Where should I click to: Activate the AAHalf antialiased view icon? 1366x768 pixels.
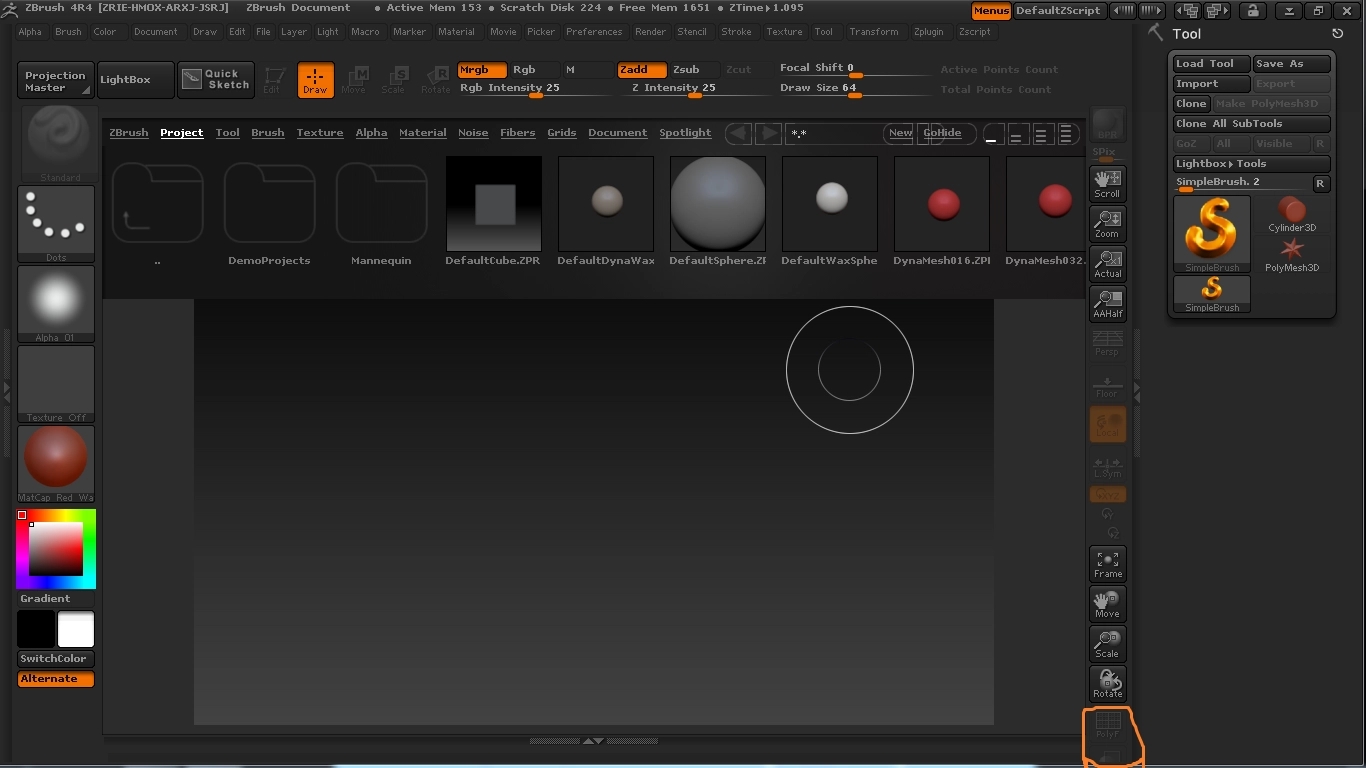(x=1107, y=303)
